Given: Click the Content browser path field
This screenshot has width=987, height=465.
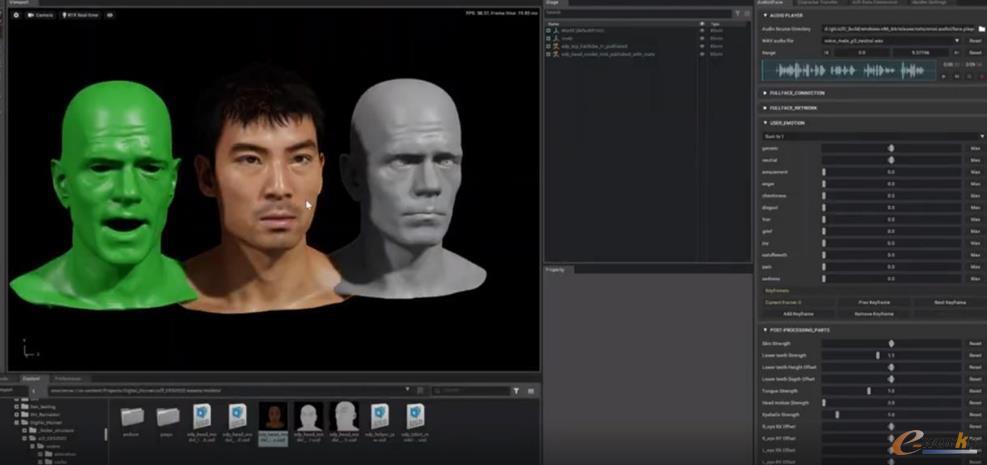Looking at the screenshot, I should [x=227, y=391].
